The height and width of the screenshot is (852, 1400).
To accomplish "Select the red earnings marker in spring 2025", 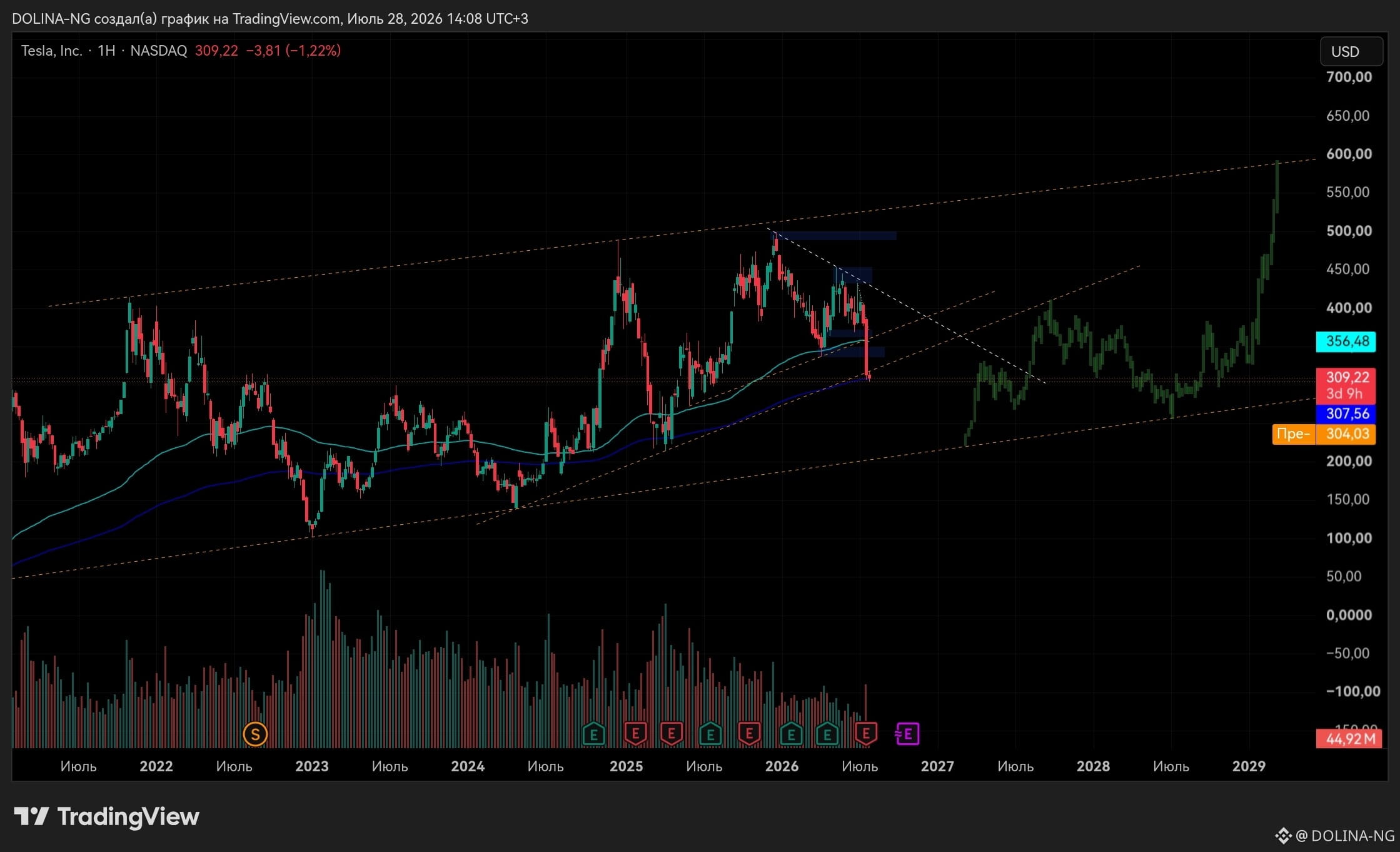I will point(672,734).
